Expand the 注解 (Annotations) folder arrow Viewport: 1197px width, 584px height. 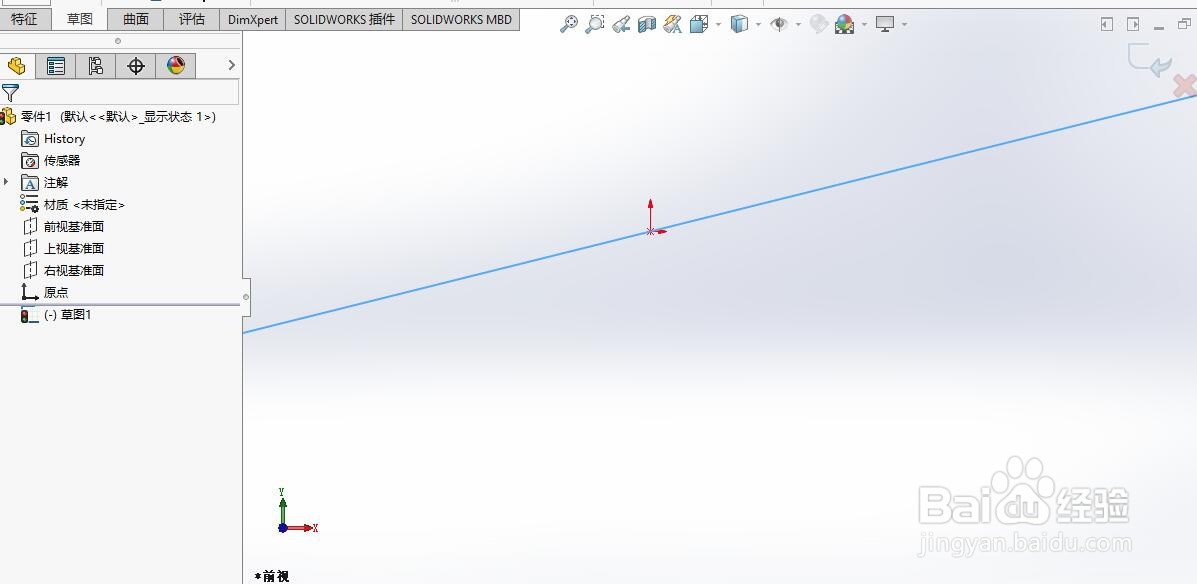coord(7,182)
